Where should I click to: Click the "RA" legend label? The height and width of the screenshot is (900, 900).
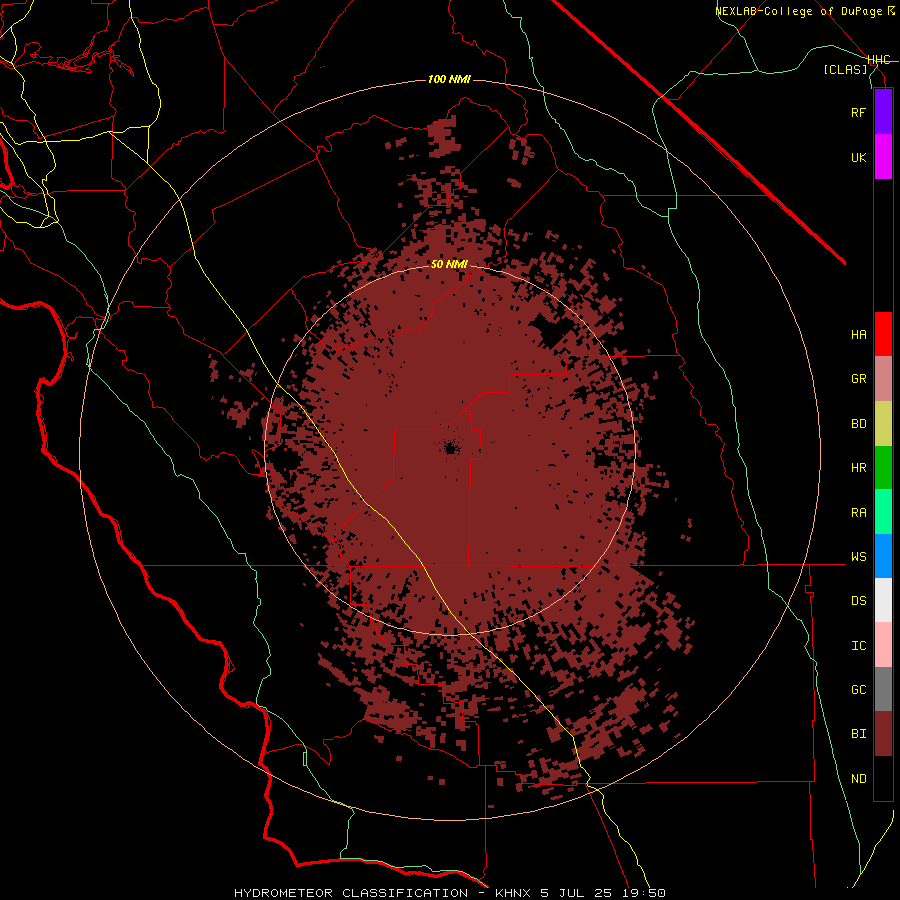(858, 513)
